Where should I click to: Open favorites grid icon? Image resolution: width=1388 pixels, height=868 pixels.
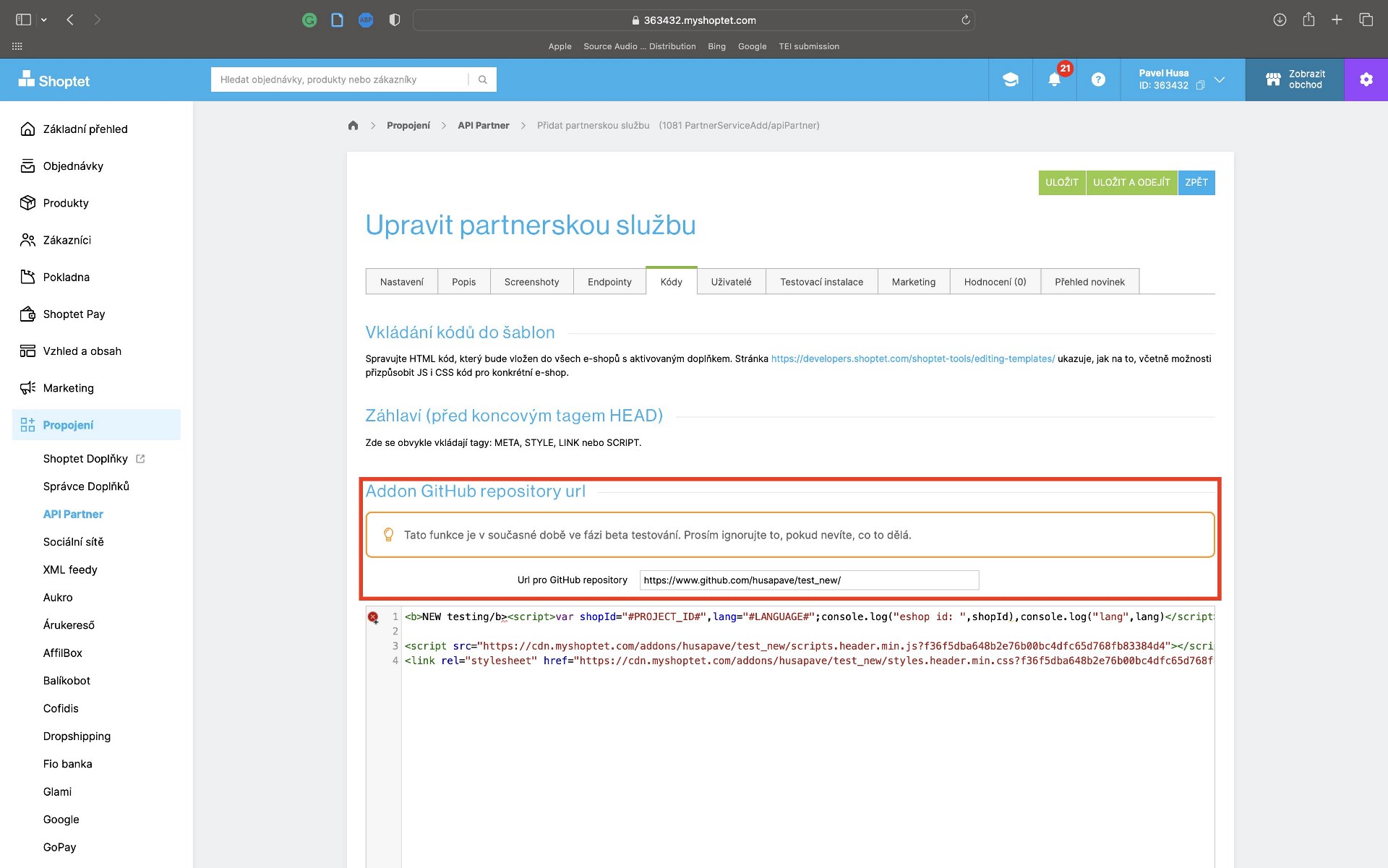[x=17, y=46]
